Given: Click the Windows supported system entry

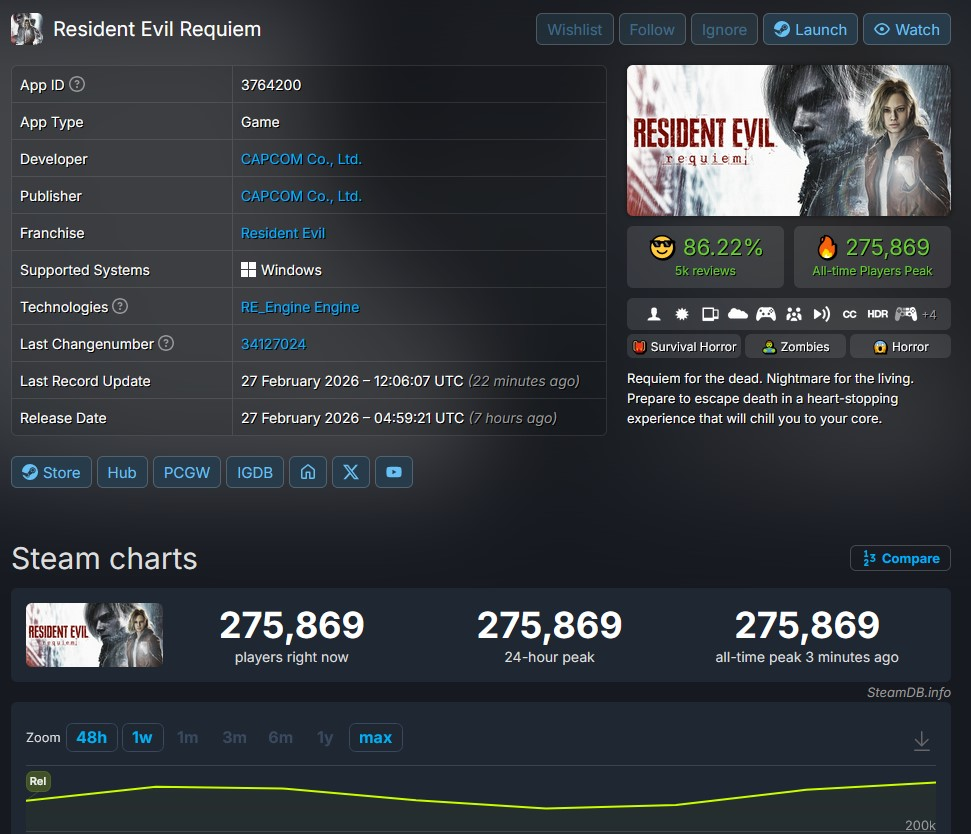Looking at the screenshot, I should pyautogui.click(x=281, y=270).
